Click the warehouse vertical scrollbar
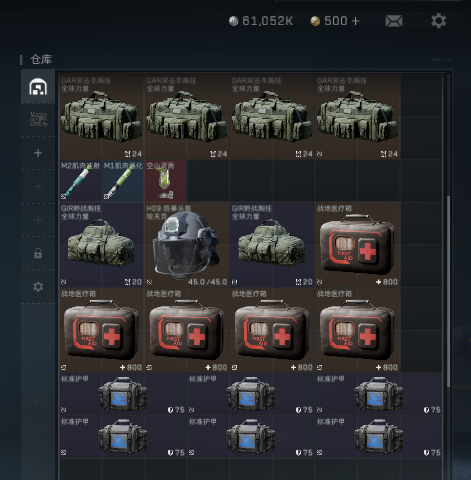 pyautogui.click(x=449, y=292)
